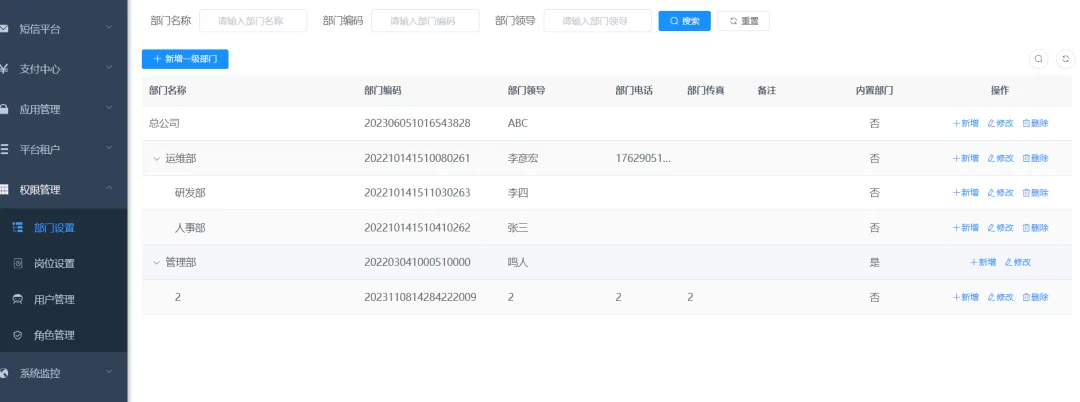Screen dimensions: 1080x402
Task: Focus the 部门领导 input field
Action: [597, 21]
